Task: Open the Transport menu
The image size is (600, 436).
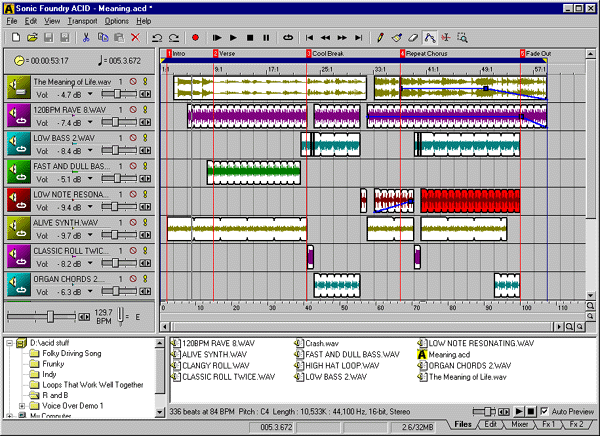Action: 82,21
